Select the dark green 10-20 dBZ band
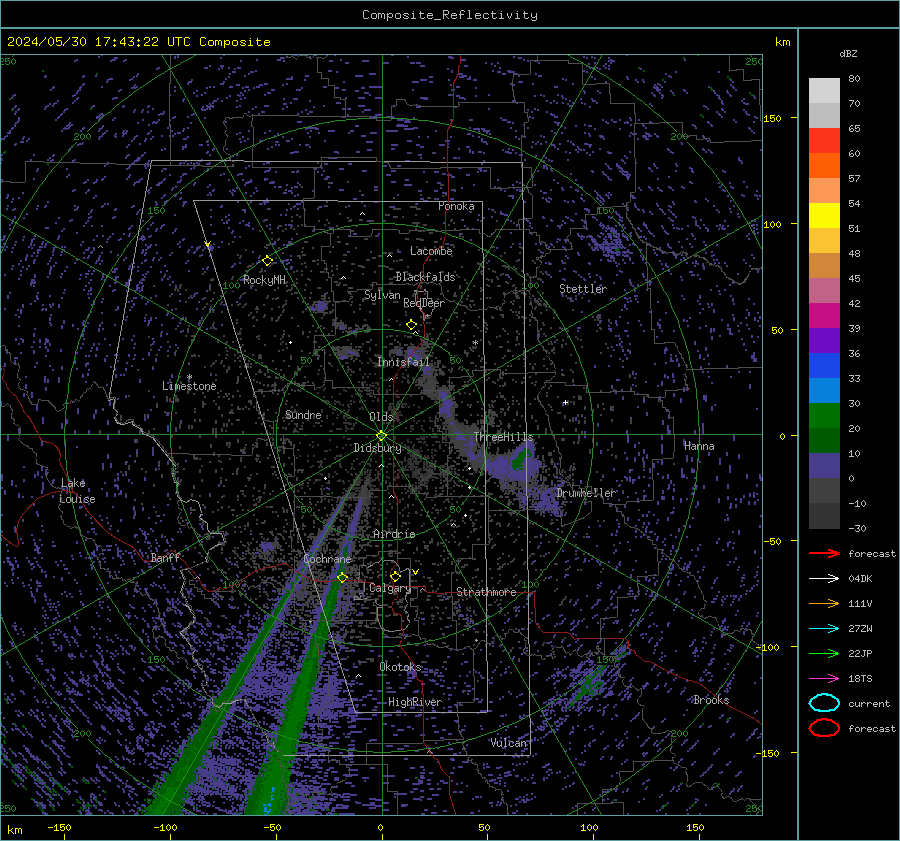 coord(824,440)
